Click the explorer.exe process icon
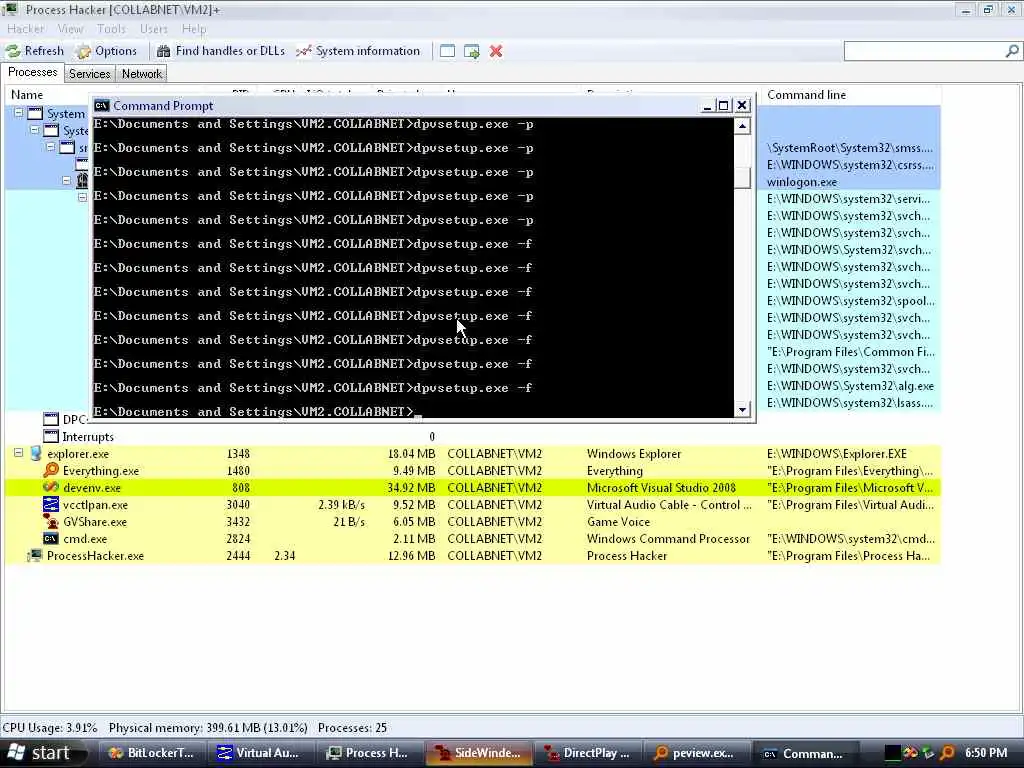This screenshot has width=1024, height=768. pyautogui.click(x=35, y=453)
